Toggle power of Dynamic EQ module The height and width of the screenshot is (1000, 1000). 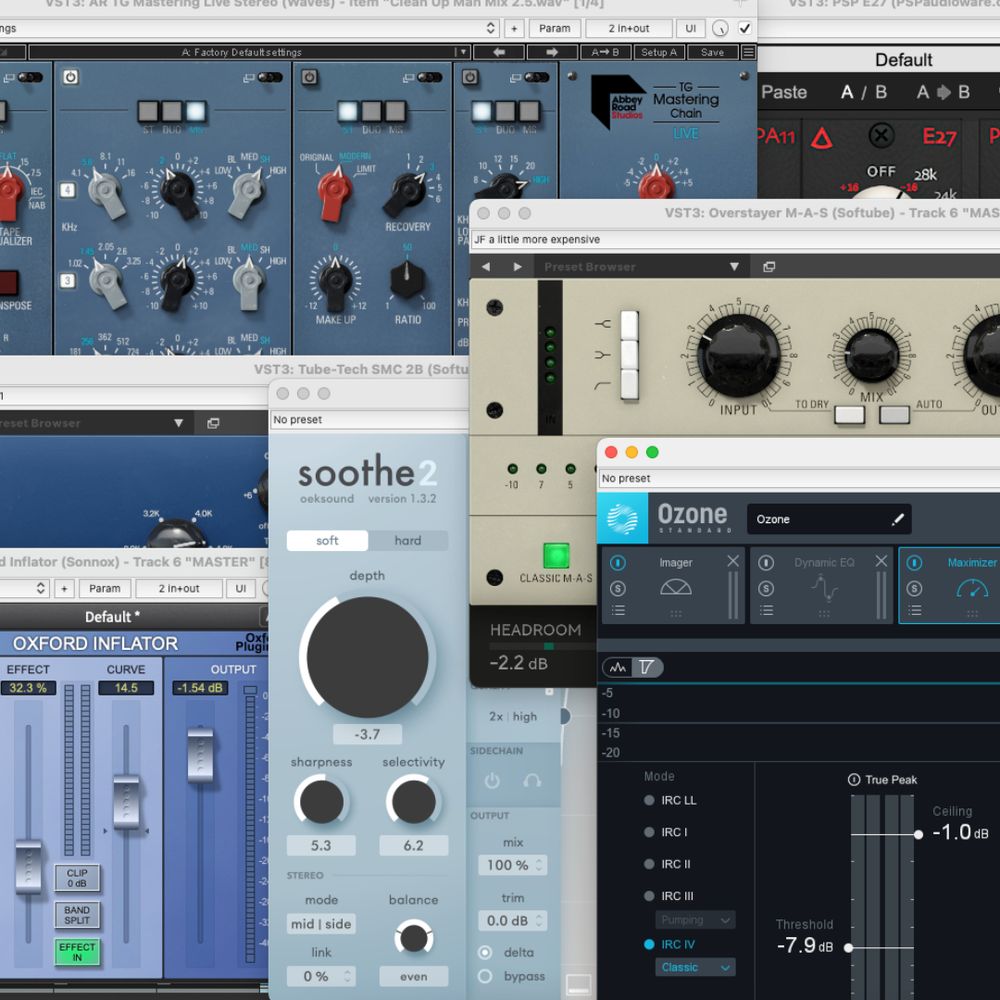[x=766, y=562]
